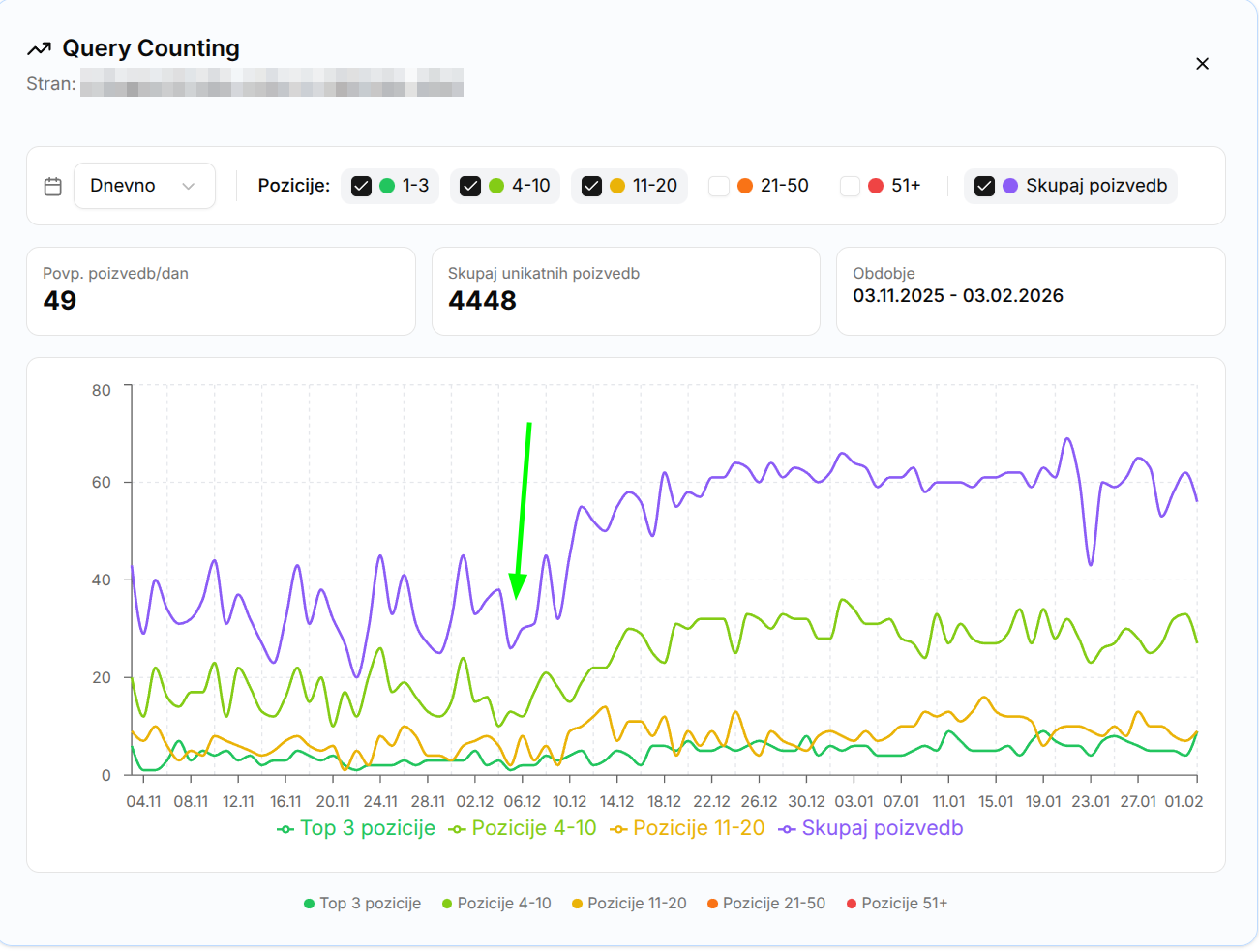Click the green dot next to 1-3
The width and height of the screenshot is (1259, 952).
pos(388,186)
